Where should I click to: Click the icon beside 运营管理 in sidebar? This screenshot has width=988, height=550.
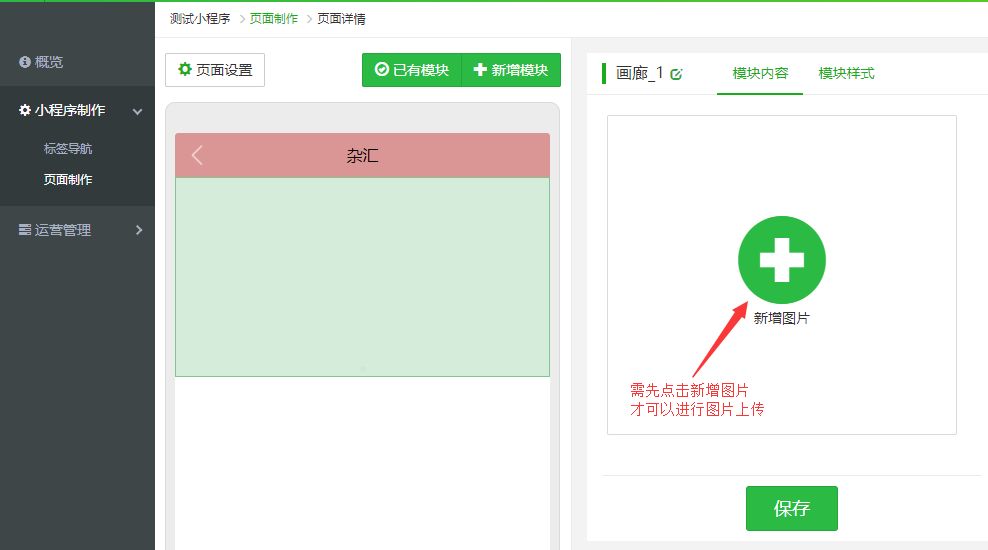25,230
